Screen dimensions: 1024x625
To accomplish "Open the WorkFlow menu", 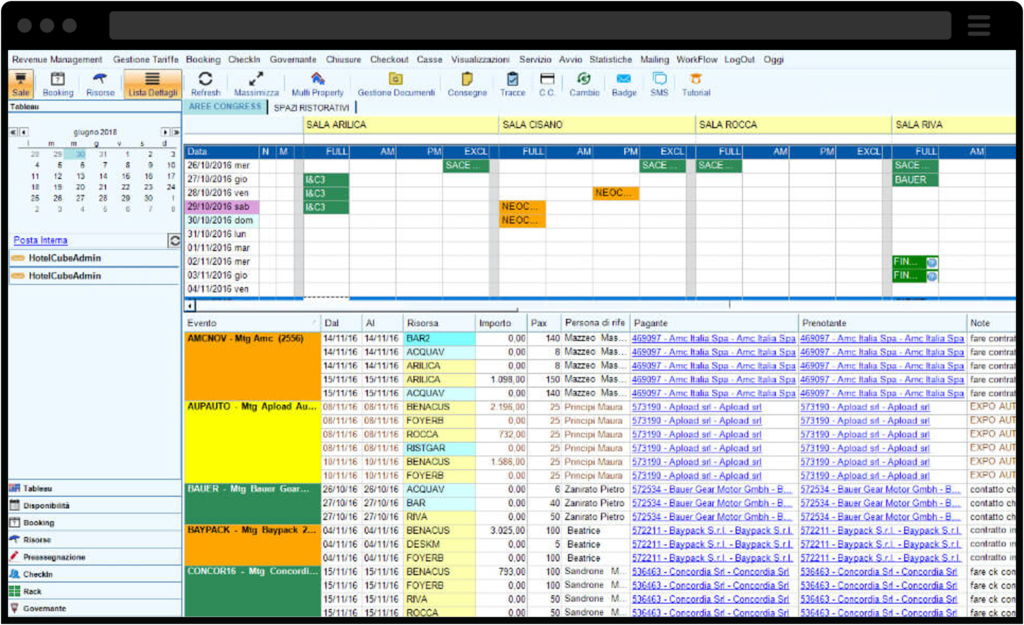I will pyautogui.click(x=697, y=59).
